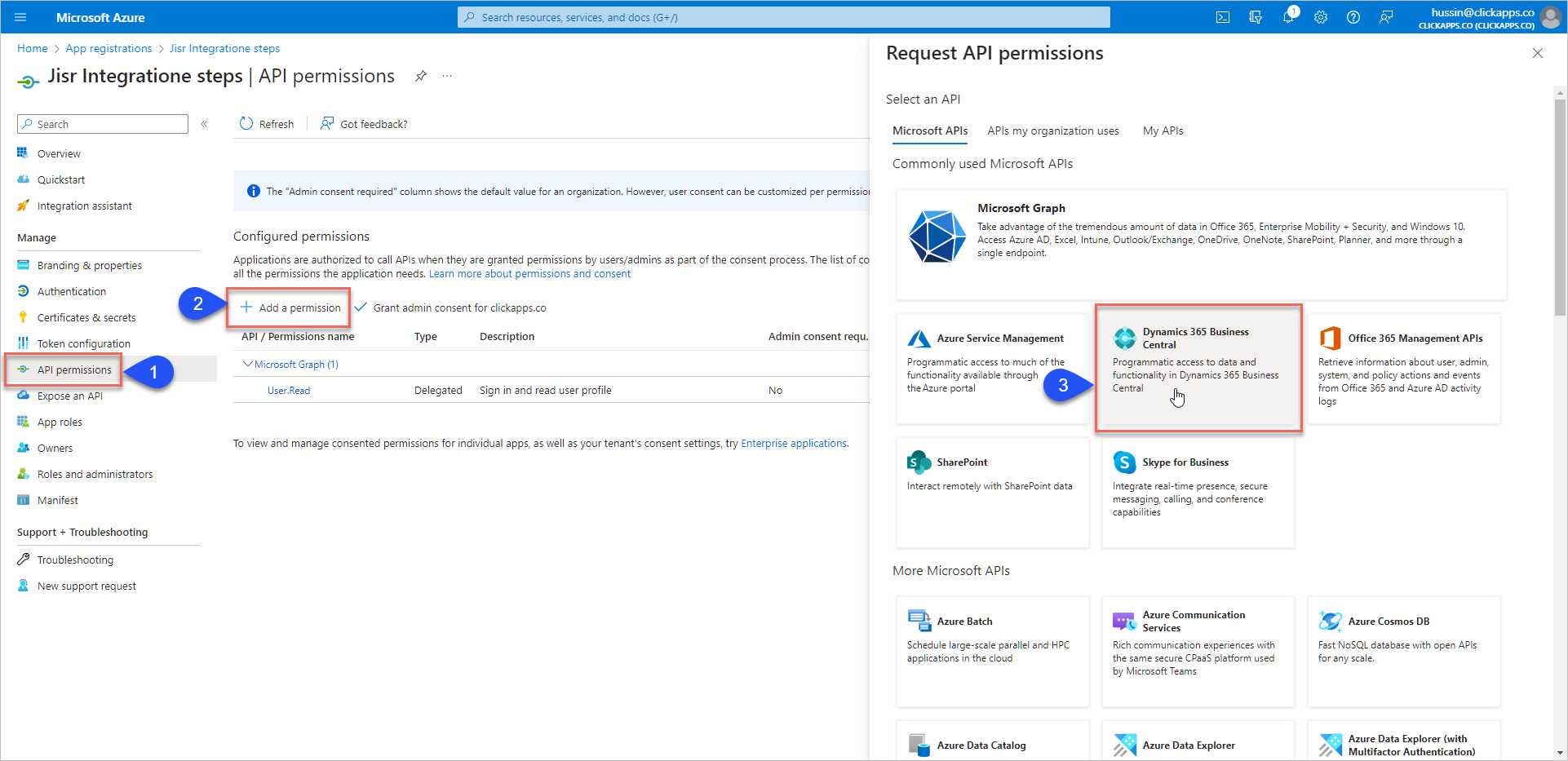Open portal settings gear icon
The width and height of the screenshot is (1568, 761).
1321,17
